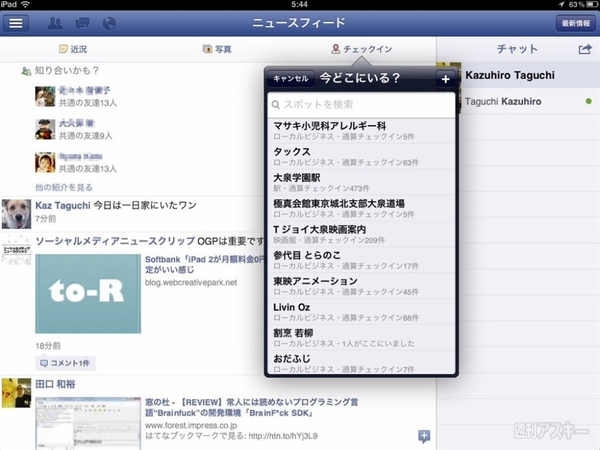Open the 窓の杜 Brainfuck review link
Screen dimensions: 600x450
point(251,407)
